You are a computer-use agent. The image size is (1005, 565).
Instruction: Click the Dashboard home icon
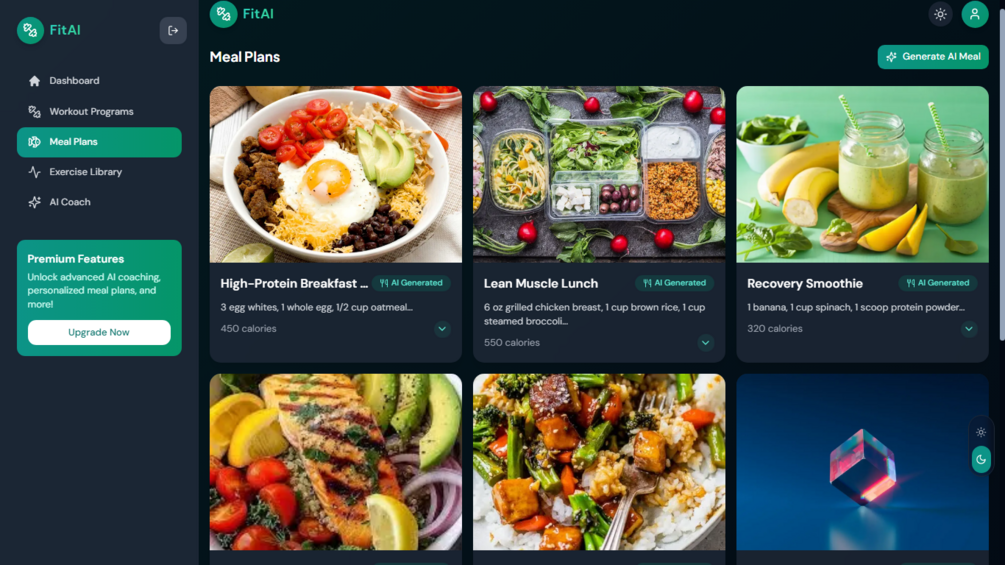(35, 81)
